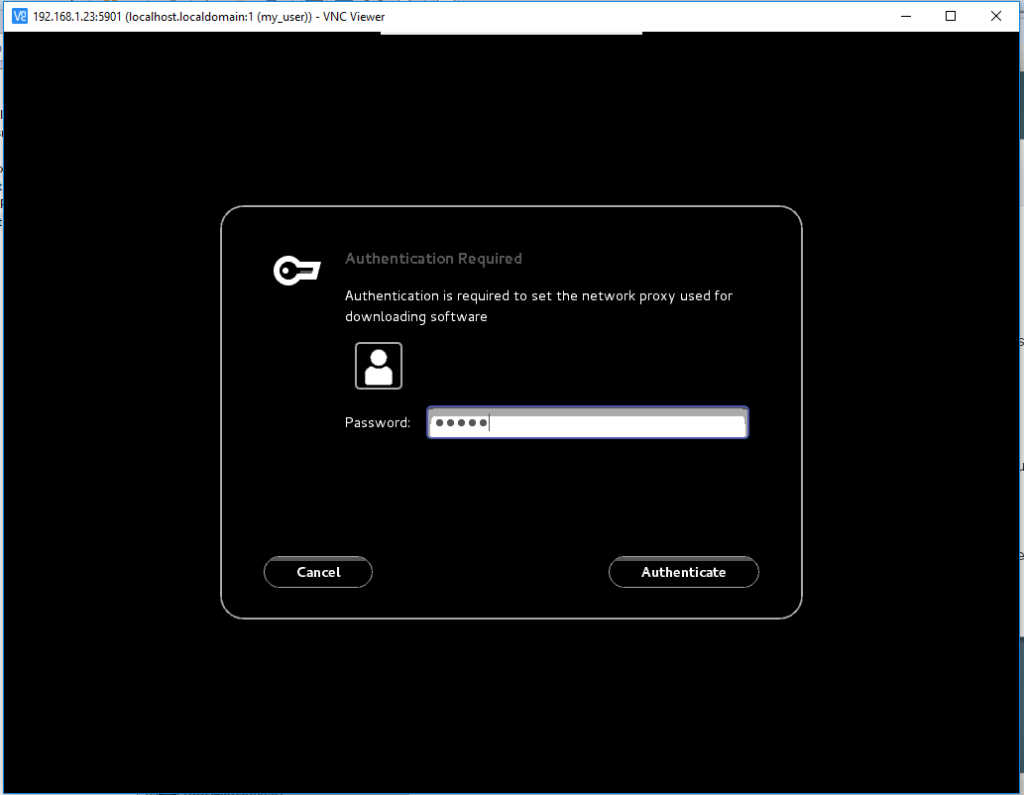This screenshot has width=1024, height=795.
Task: Click the 'Password:' label
Action: pyautogui.click(x=377, y=423)
